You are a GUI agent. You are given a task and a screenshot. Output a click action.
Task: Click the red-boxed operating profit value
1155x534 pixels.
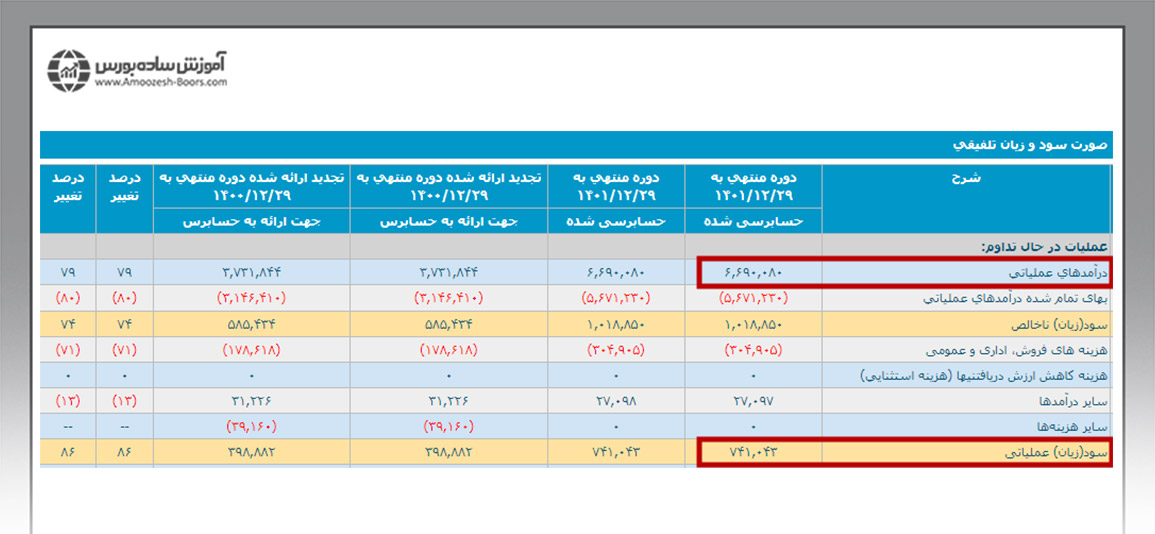pos(755,452)
